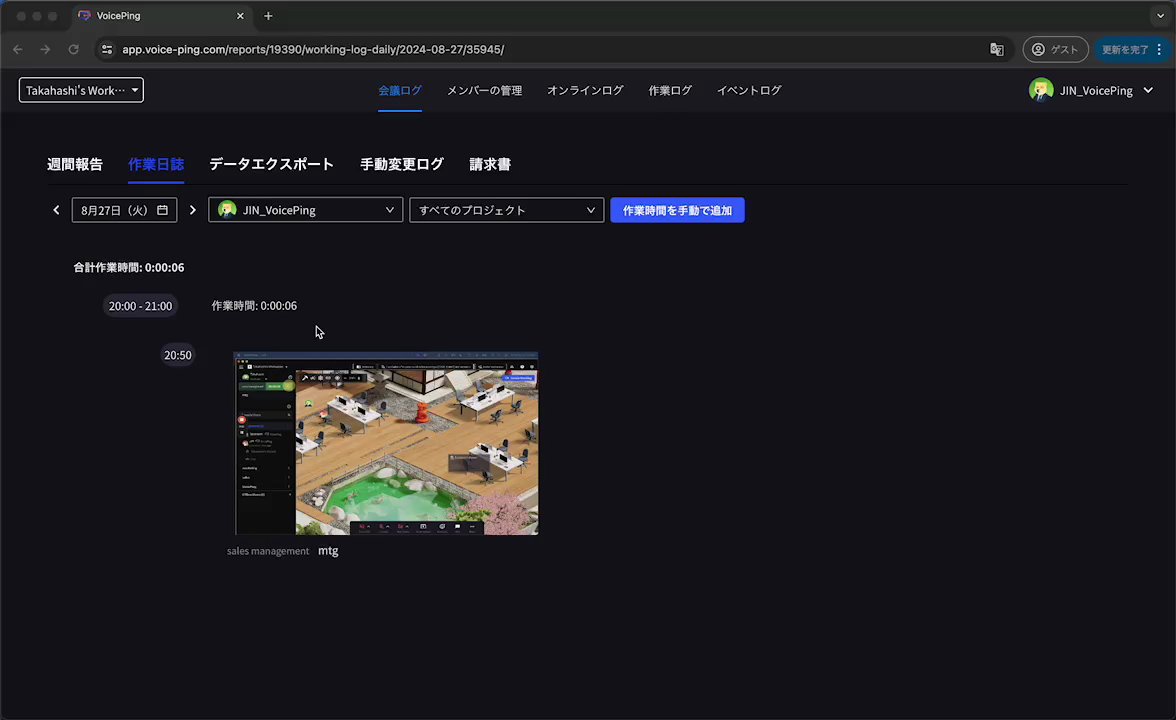Click the 20:50 time marker
This screenshot has height=720, width=1176.
click(178, 355)
